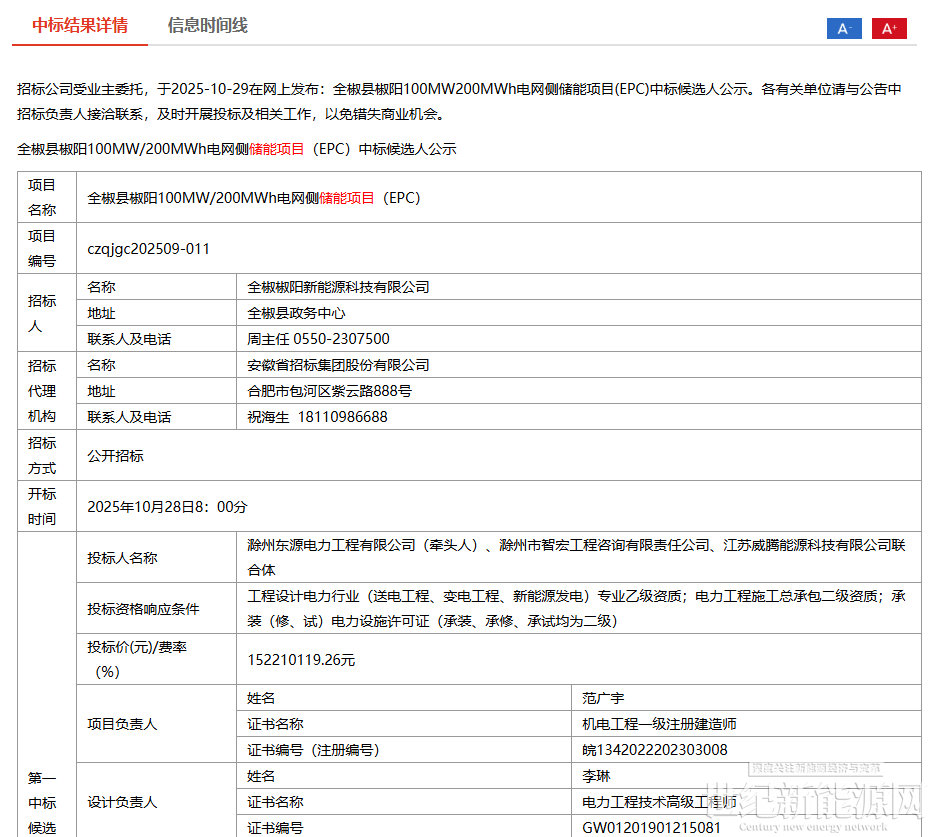Click red 储能项目 keyword in announcement heading line
This screenshot has width=933, height=837.
coord(276,149)
